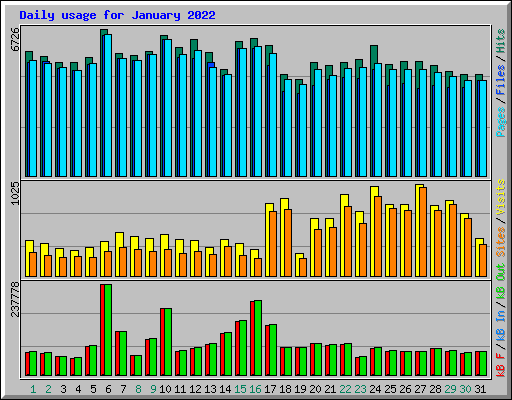Click the cyan pages bar for day 10
The image size is (512, 400).
[x=168, y=108]
